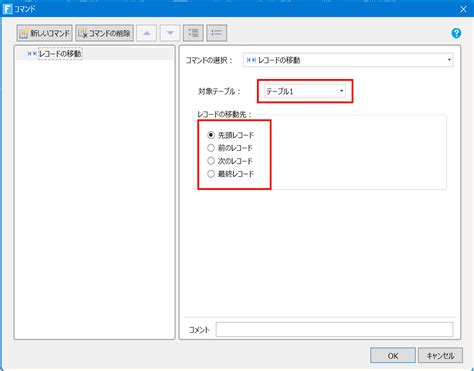474x371 pixels.
Task: Click into the コメント input field
Action: click(x=334, y=329)
